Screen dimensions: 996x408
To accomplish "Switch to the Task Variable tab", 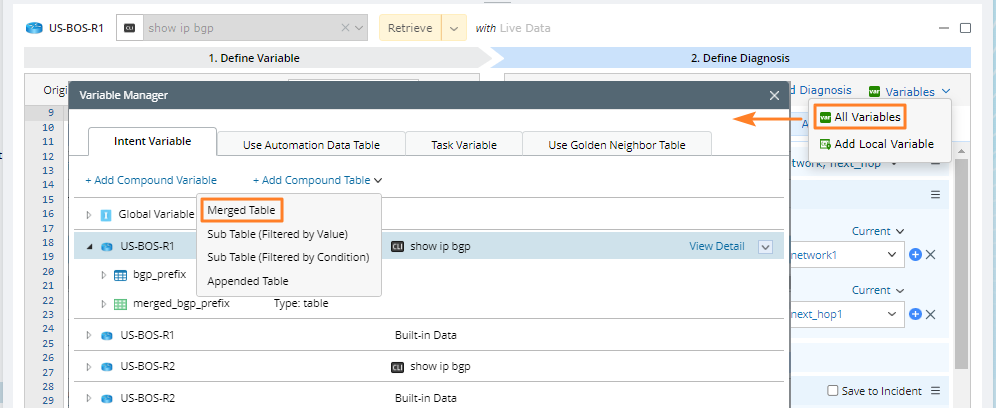I will [463, 145].
